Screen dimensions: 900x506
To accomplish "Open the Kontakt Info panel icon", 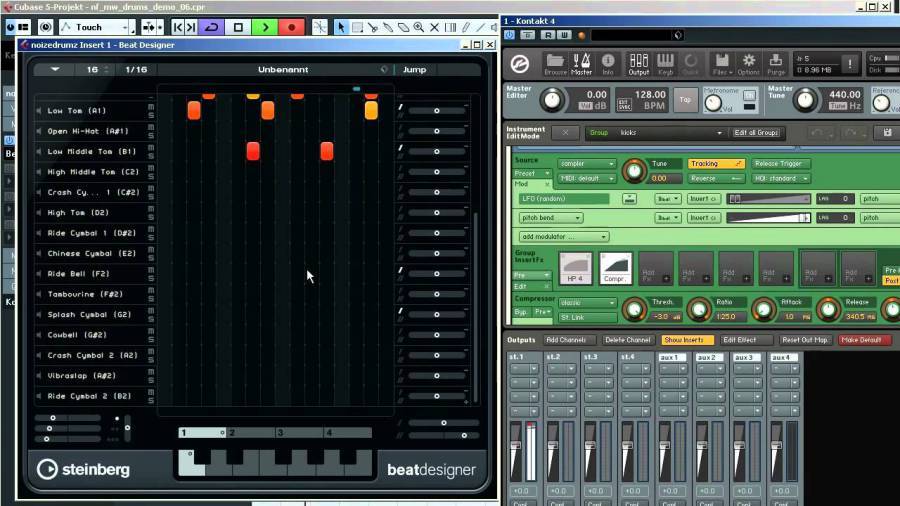I will coord(608,64).
